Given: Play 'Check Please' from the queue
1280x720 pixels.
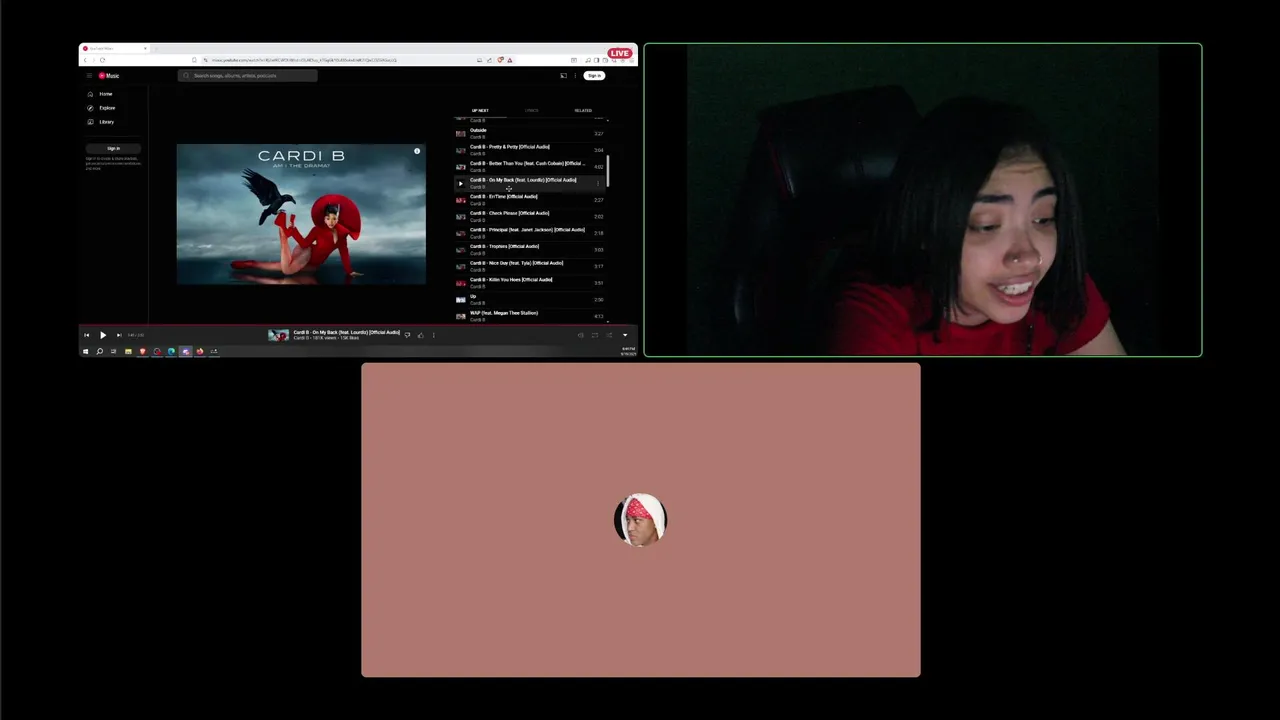Looking at the screenshot, I should pos(530,216).
